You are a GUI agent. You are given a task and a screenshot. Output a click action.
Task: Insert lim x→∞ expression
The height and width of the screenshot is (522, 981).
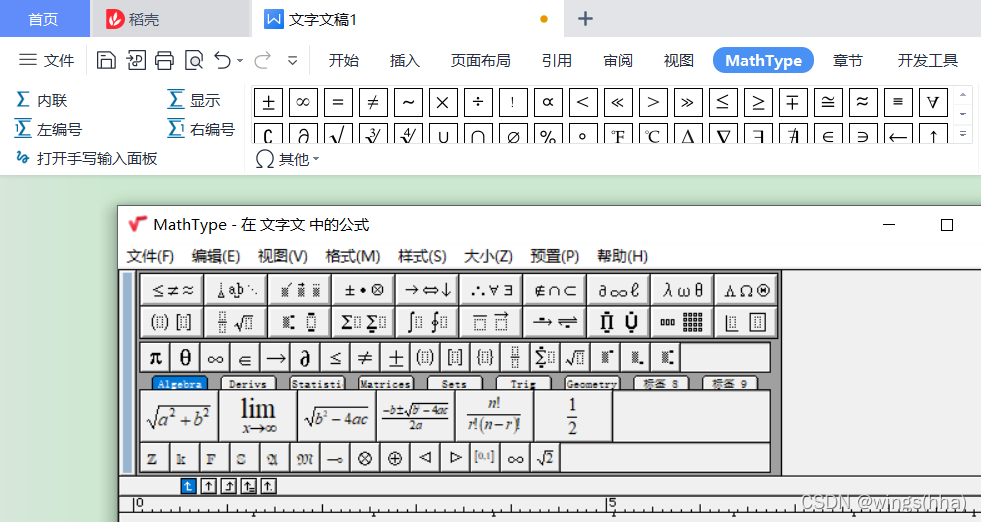[x=258, y=416]
